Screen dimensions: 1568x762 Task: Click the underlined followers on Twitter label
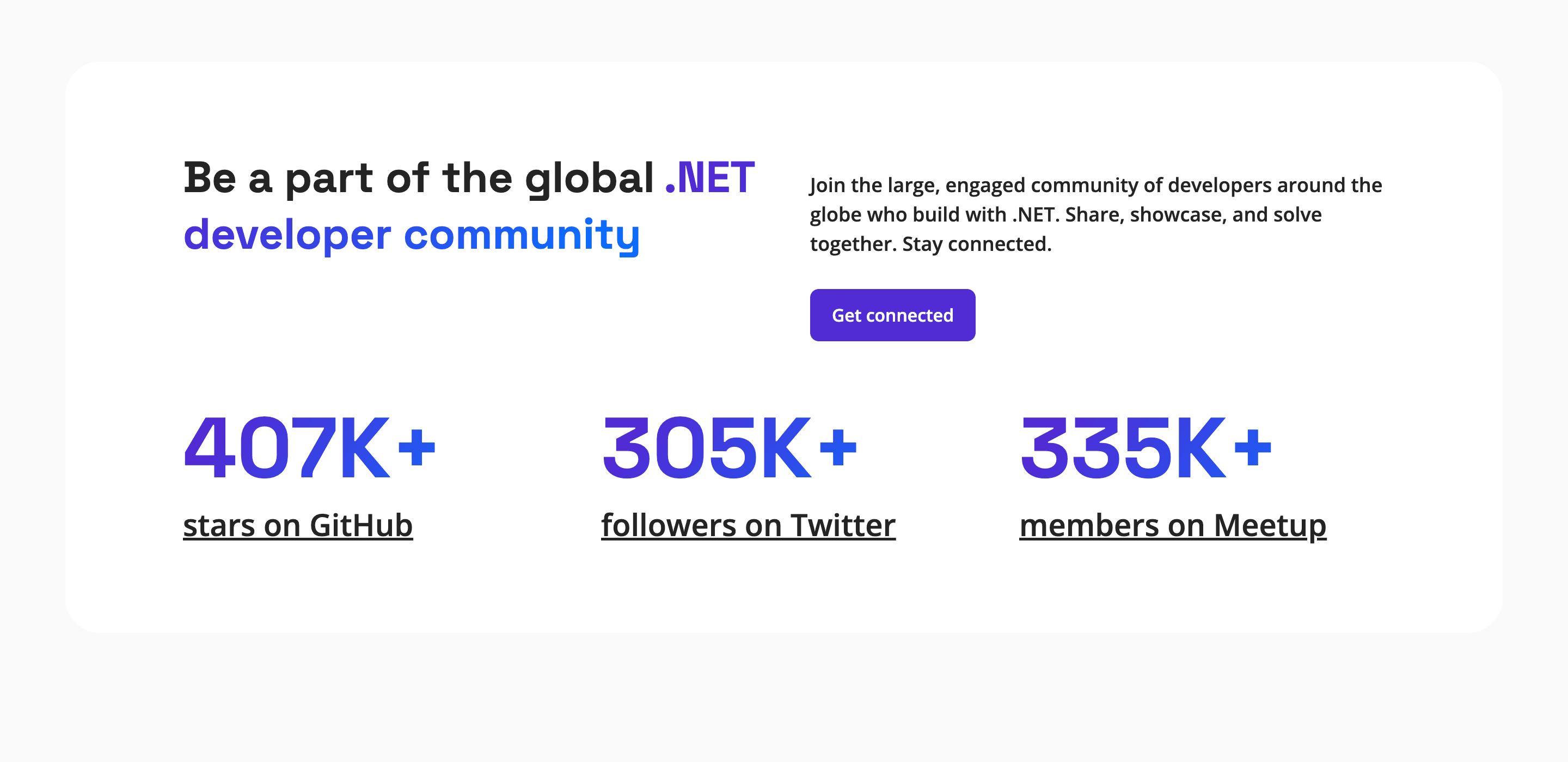(x=748, y=524)
